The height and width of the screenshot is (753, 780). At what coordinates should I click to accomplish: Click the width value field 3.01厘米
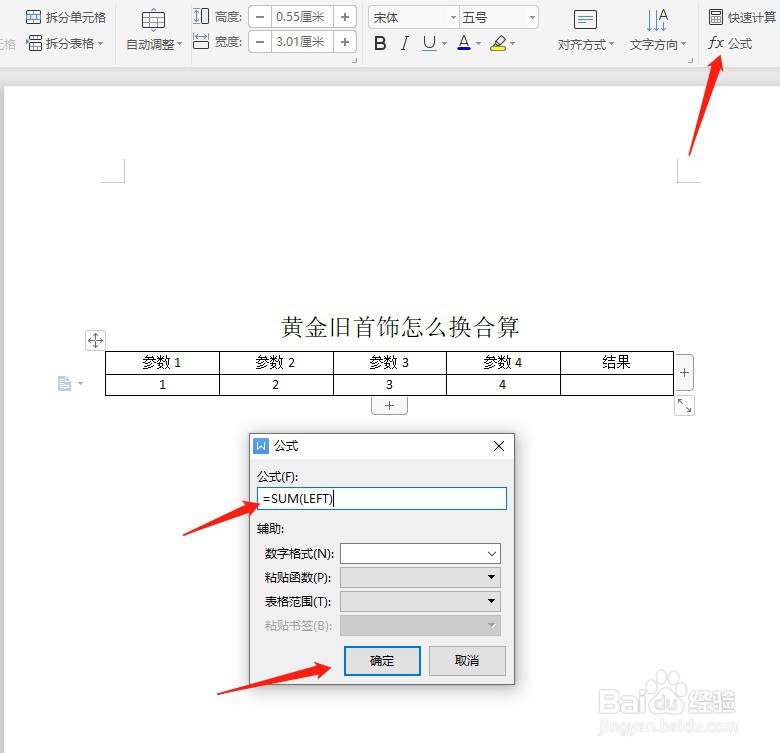point(302,42)
